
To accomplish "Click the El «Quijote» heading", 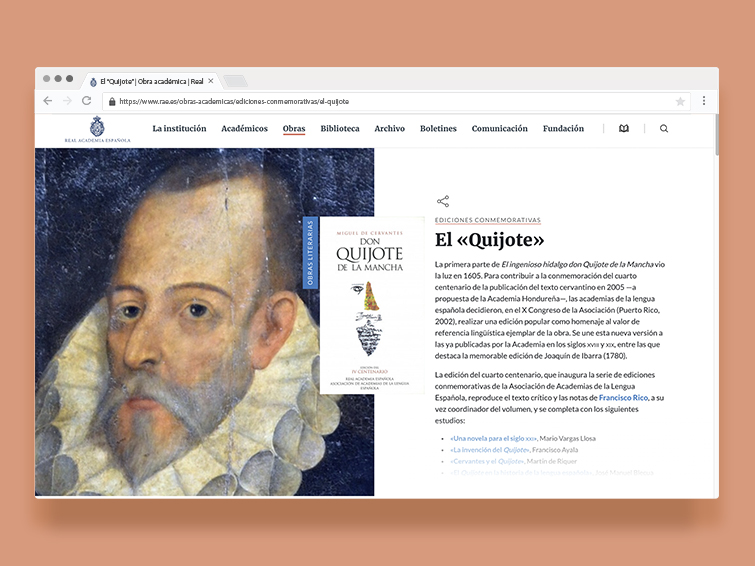I will (489, 240).
